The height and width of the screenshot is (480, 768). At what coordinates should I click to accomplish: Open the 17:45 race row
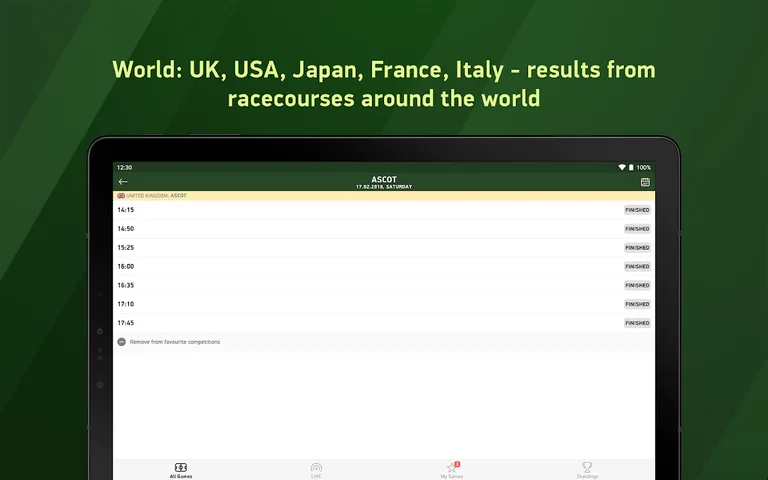384,323
